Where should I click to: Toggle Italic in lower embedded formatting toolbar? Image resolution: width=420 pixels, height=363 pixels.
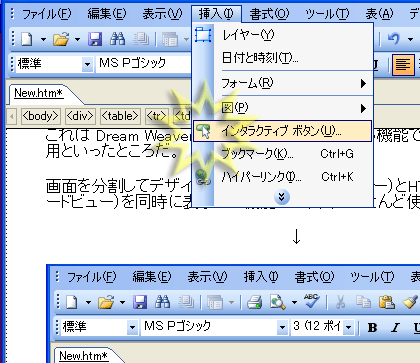coord(395,328)
